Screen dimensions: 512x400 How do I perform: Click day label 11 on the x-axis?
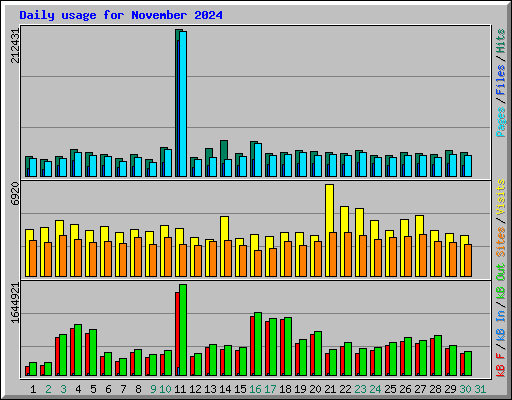click(180, 389)
